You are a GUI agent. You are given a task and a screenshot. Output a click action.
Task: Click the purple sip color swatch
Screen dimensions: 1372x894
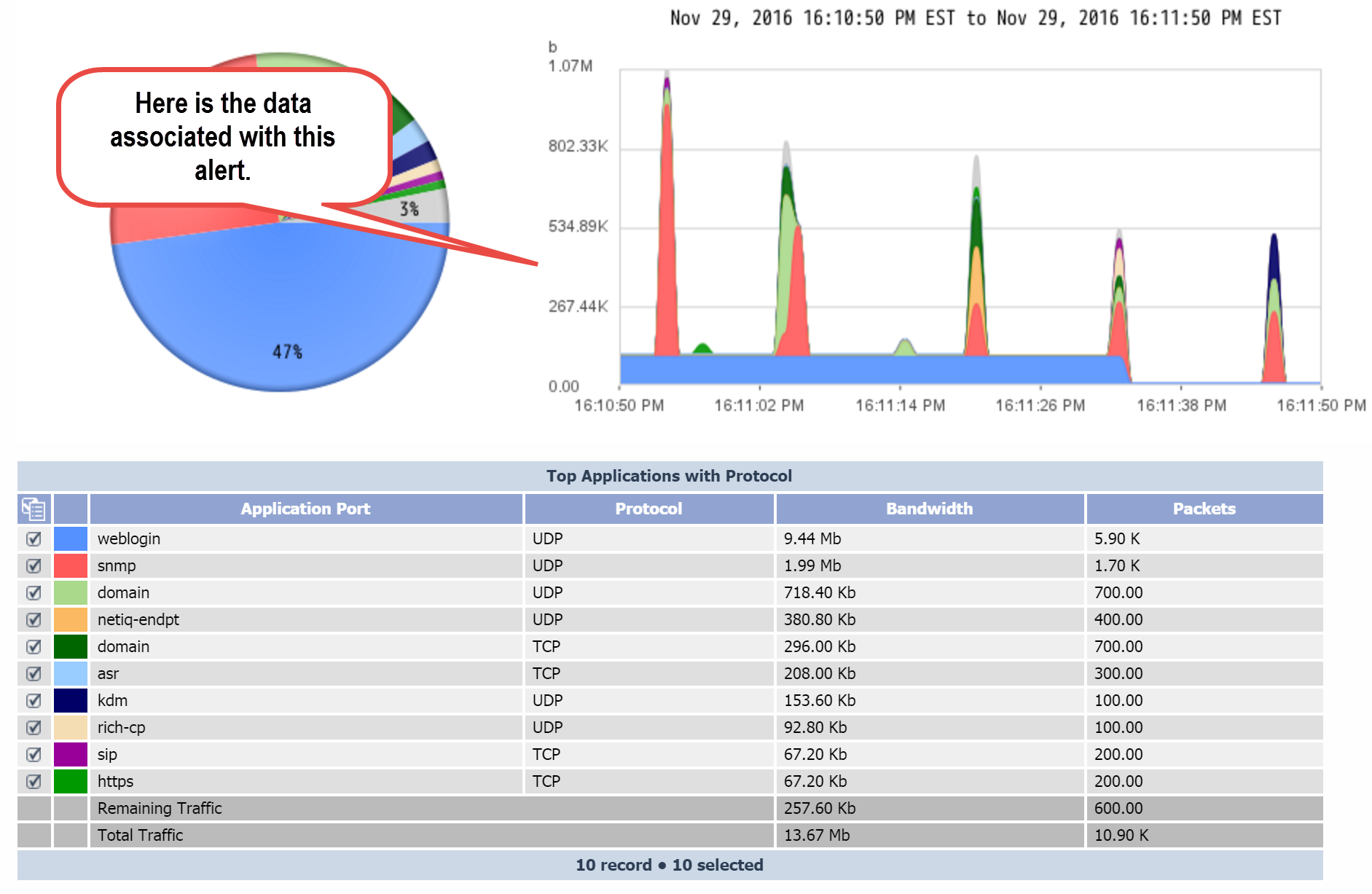[x=71, y=754]
